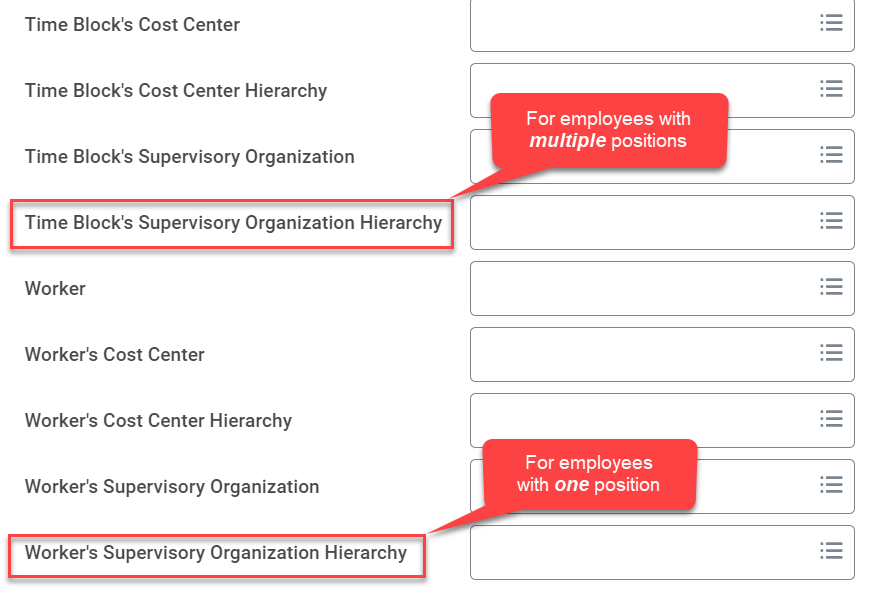This screenshot has width=881, height=597.
Task: Click the Time Block's Supervisory Organization Hierarchy label
Action: 233,223
